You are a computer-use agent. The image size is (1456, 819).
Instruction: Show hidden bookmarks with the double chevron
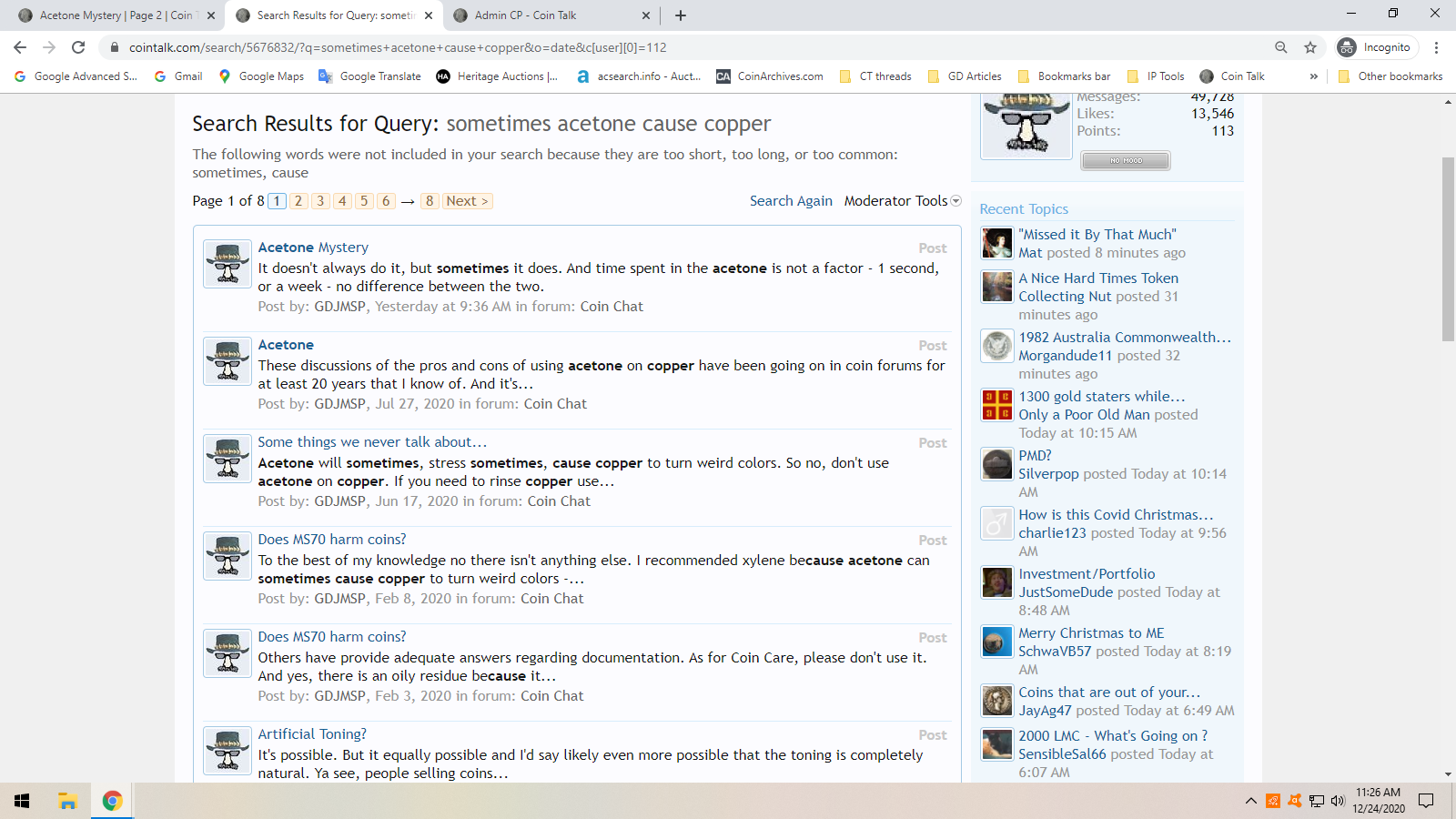coord(1313,76)
